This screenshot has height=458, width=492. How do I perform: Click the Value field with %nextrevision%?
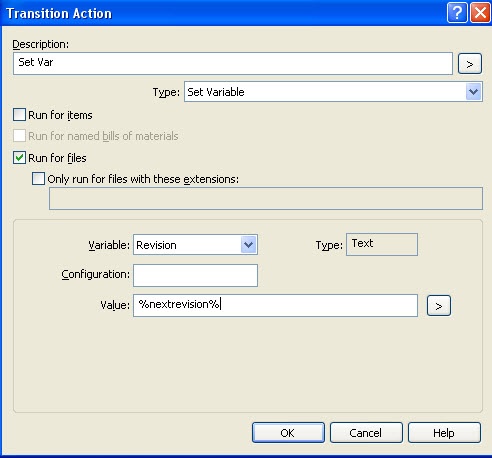[275, 305]
